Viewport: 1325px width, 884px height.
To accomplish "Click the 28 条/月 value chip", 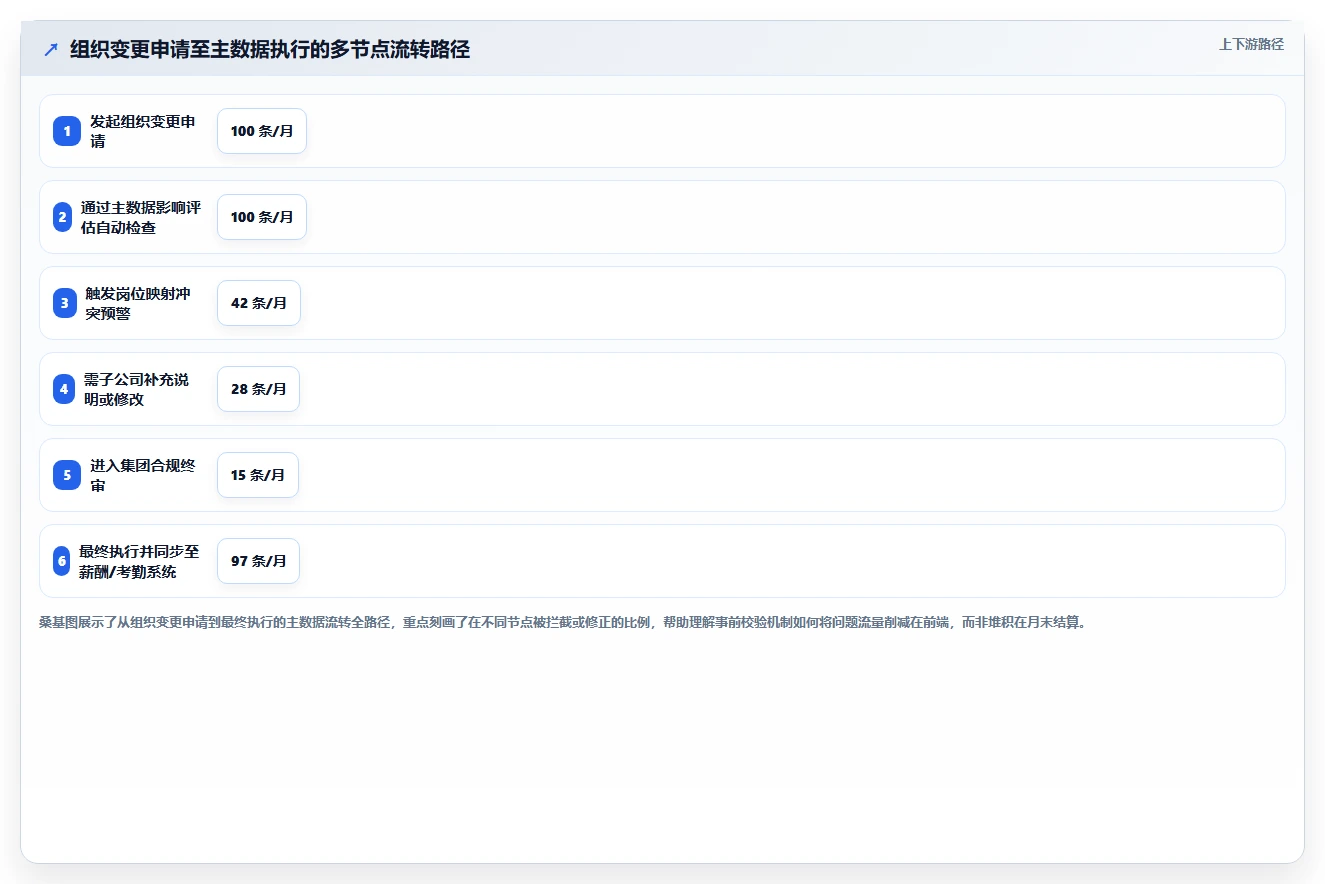I will 258,389.
